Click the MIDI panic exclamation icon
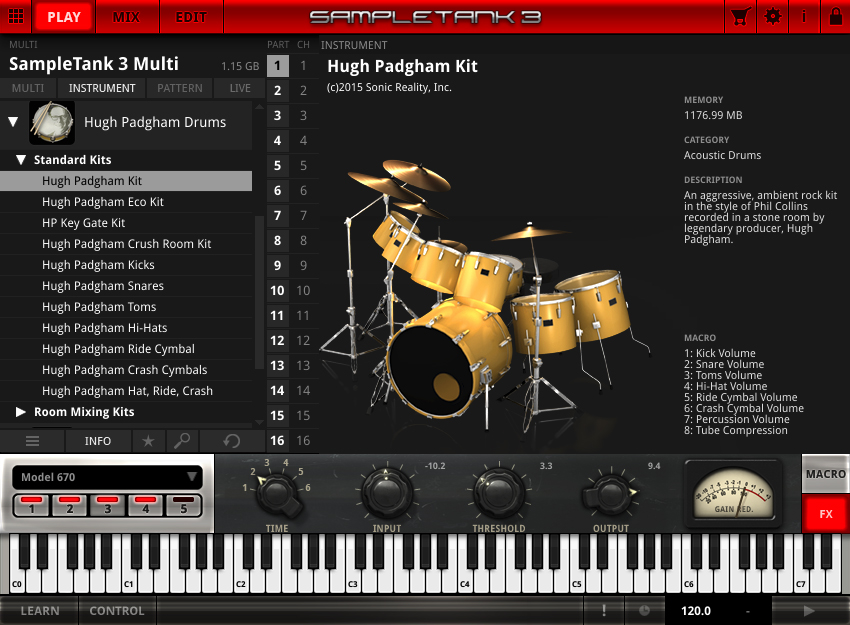Screen dimensions: 850x625 pyautogui.click(x=603, y=610)
